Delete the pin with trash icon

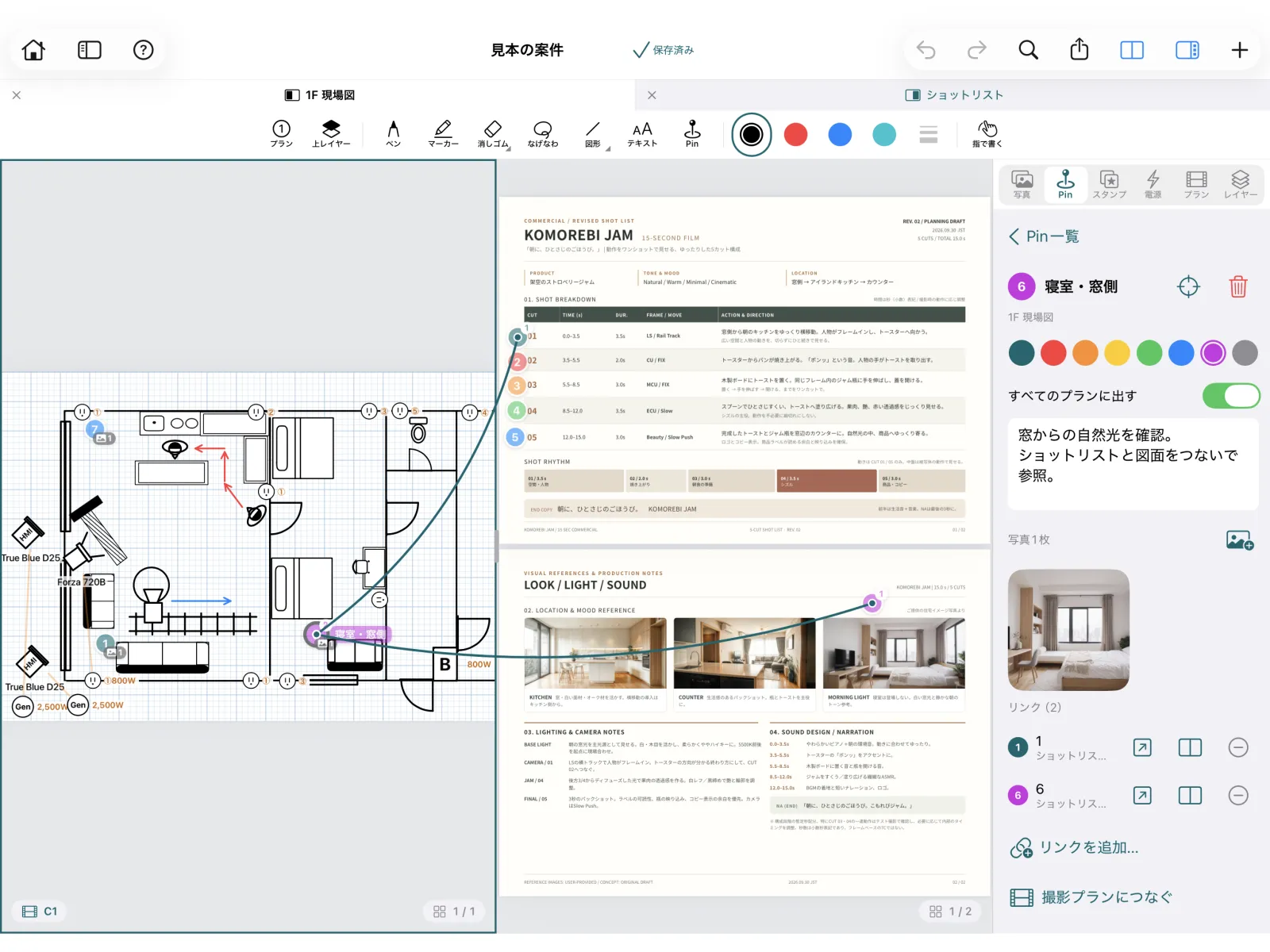click(x=1238, y=286)
